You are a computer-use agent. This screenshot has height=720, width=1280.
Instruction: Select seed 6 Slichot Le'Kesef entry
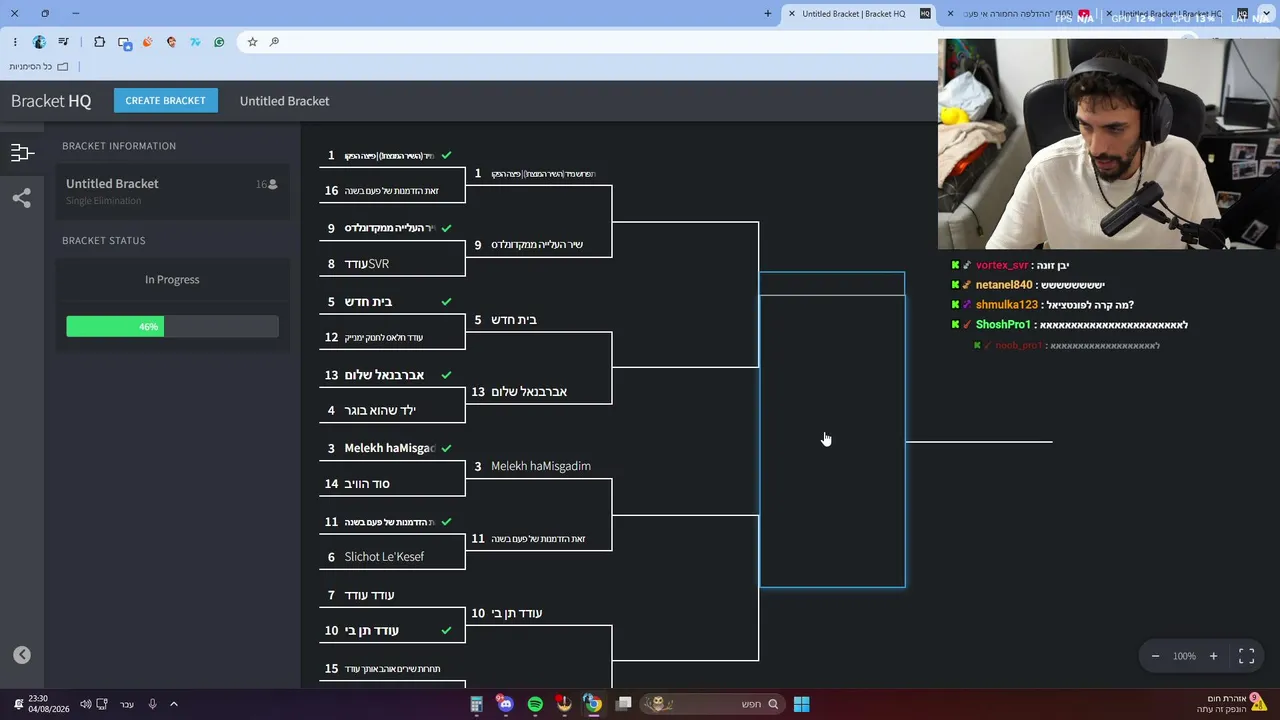pos(392,557)
